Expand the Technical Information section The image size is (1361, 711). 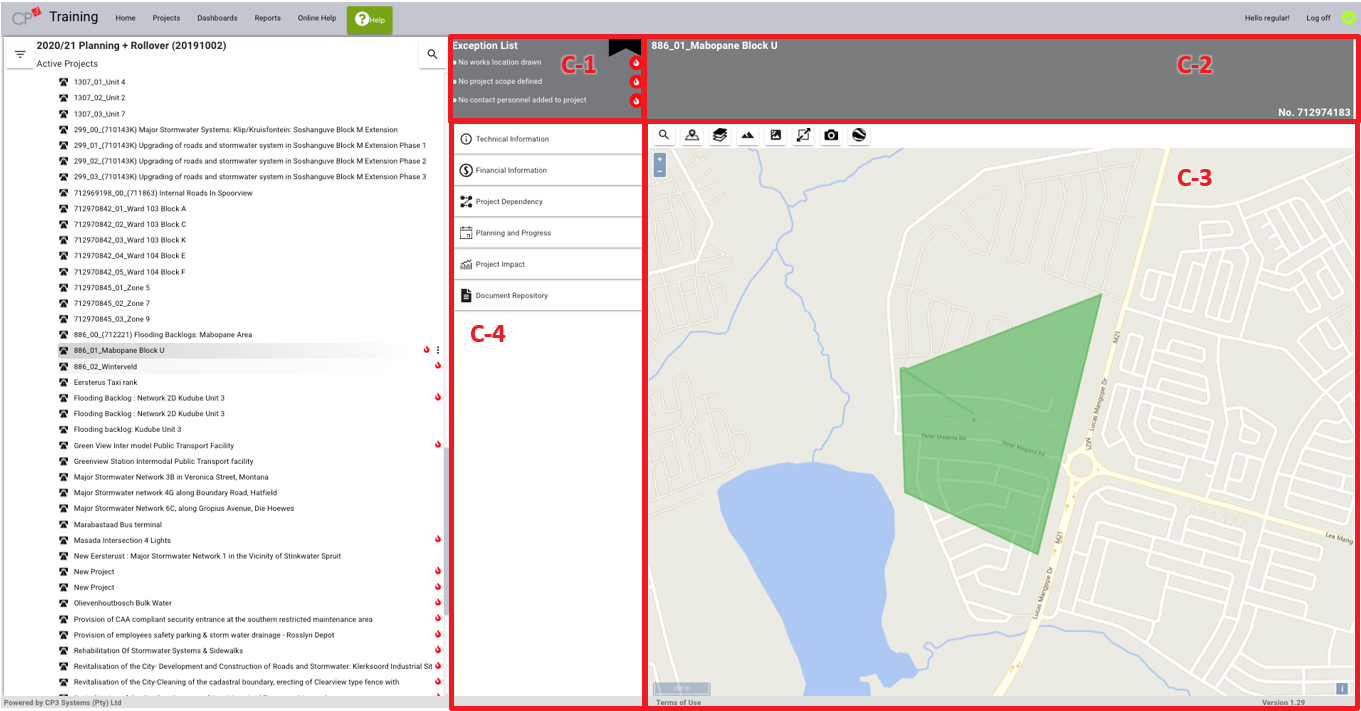(546, 139)
